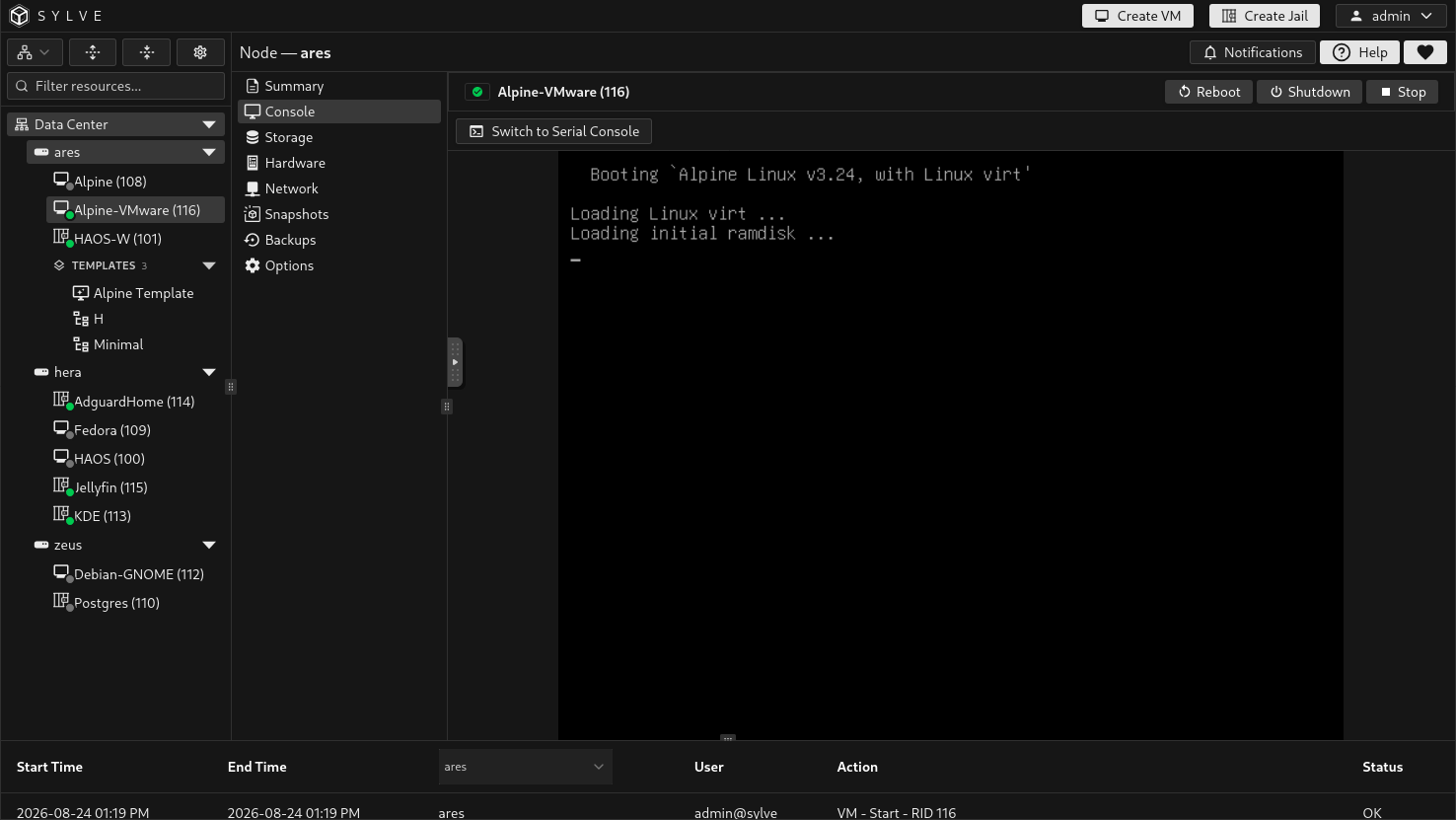Collapse the TEMPLATES group arrow

coord(209,265)
